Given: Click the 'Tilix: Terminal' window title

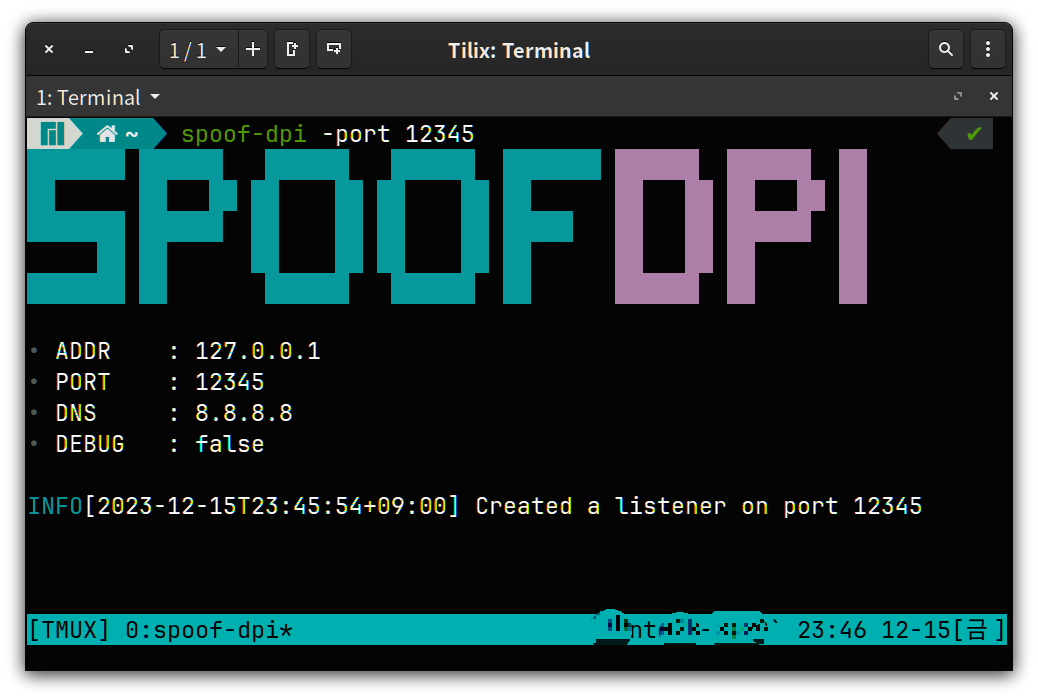Looking at the screenshot, I should (519, 50).
